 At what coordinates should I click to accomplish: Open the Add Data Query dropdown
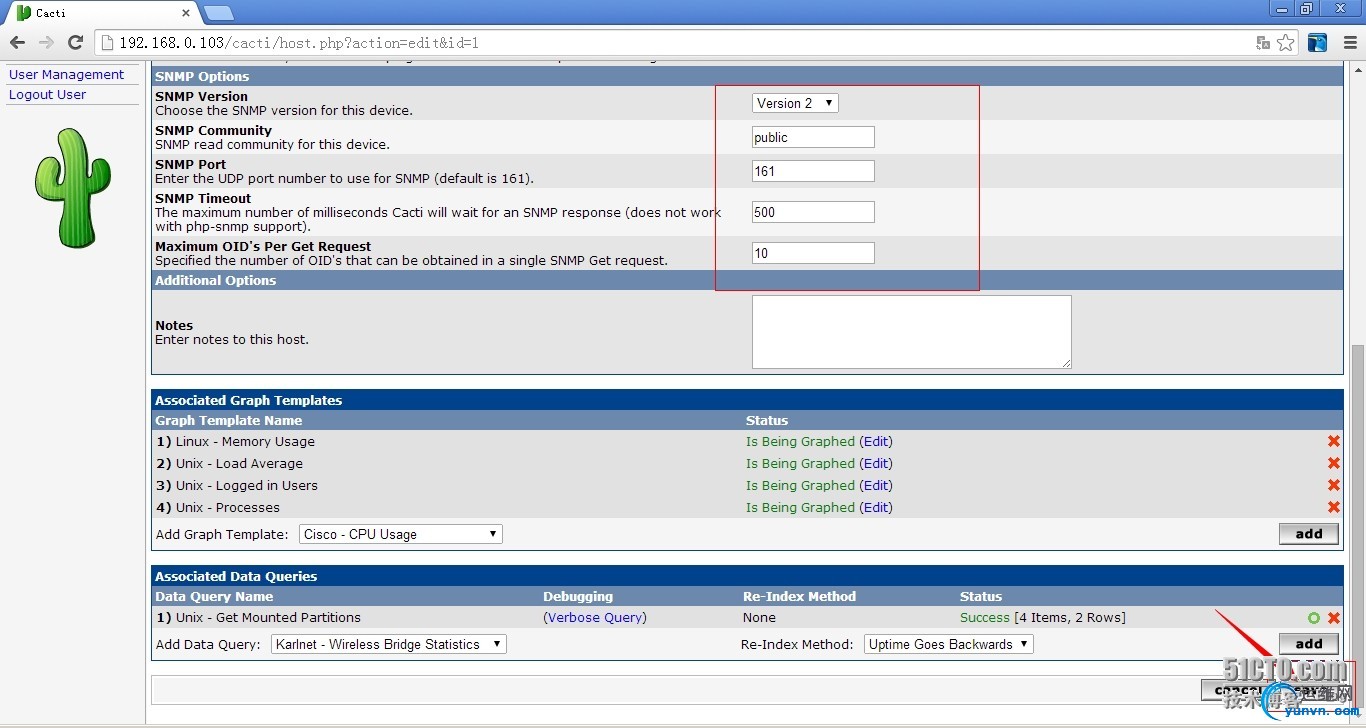(389, 644)
